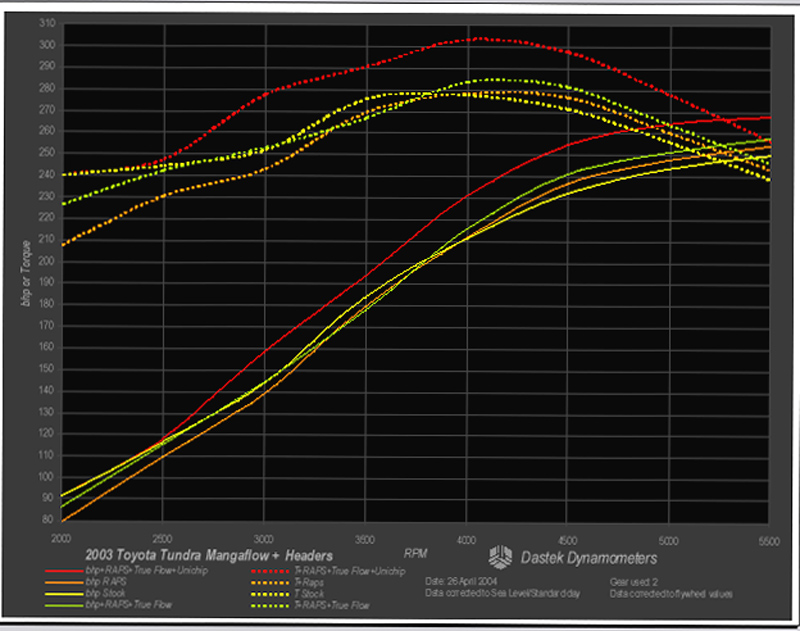This screenshot has width=800, height=631.
Task: Click the 4500 RPM axis tick label
Action: click(567, 541)
